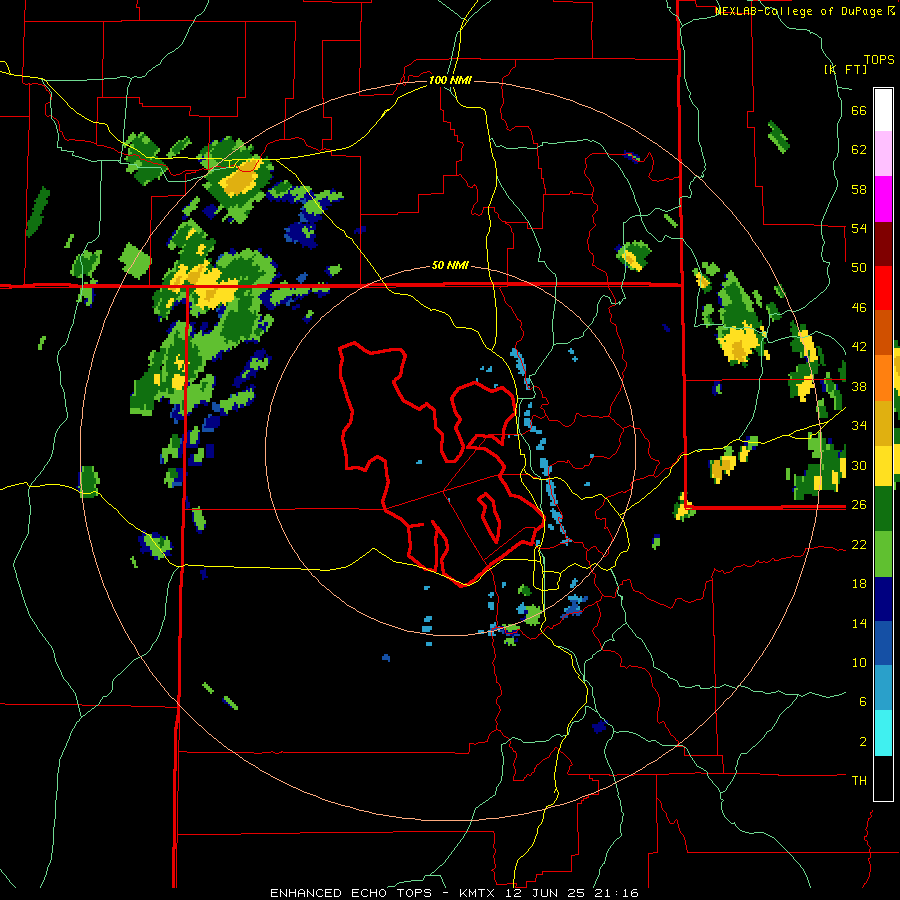The image size is (900, 900).
Task: Click the white 66 kft color swatch
Action: (x=883, y=110)
